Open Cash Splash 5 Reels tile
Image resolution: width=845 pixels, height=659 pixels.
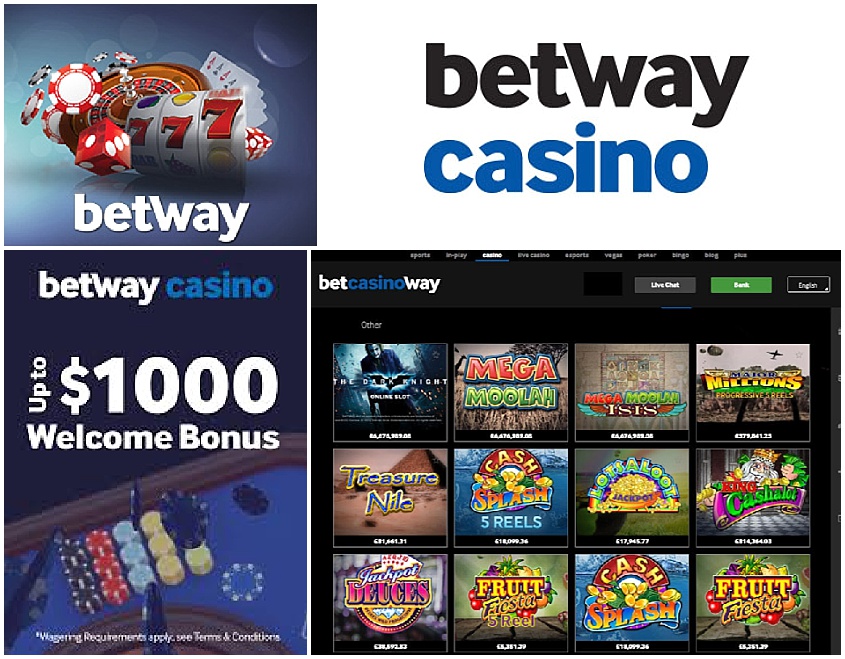511,497
